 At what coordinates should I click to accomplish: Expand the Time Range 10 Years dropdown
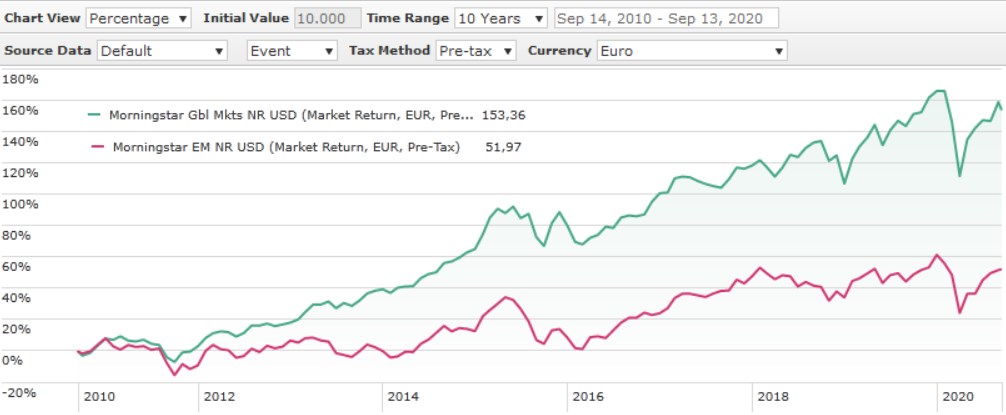[x=500, y=18]
